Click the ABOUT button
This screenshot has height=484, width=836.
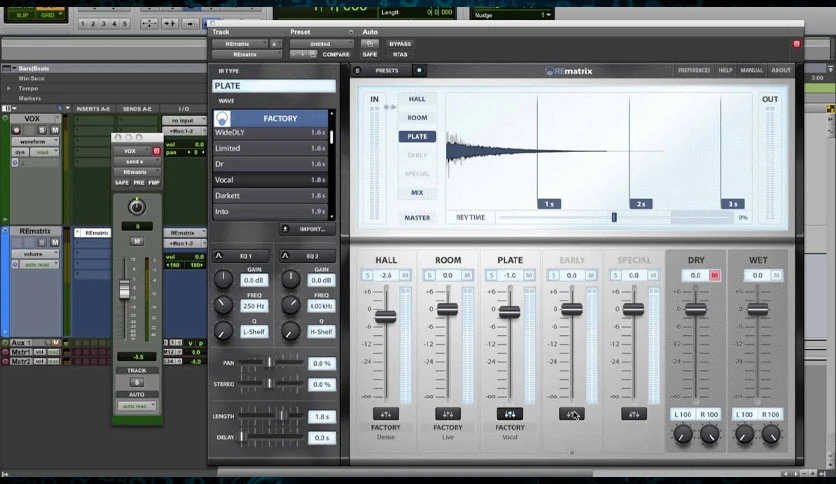coord(781,70)
